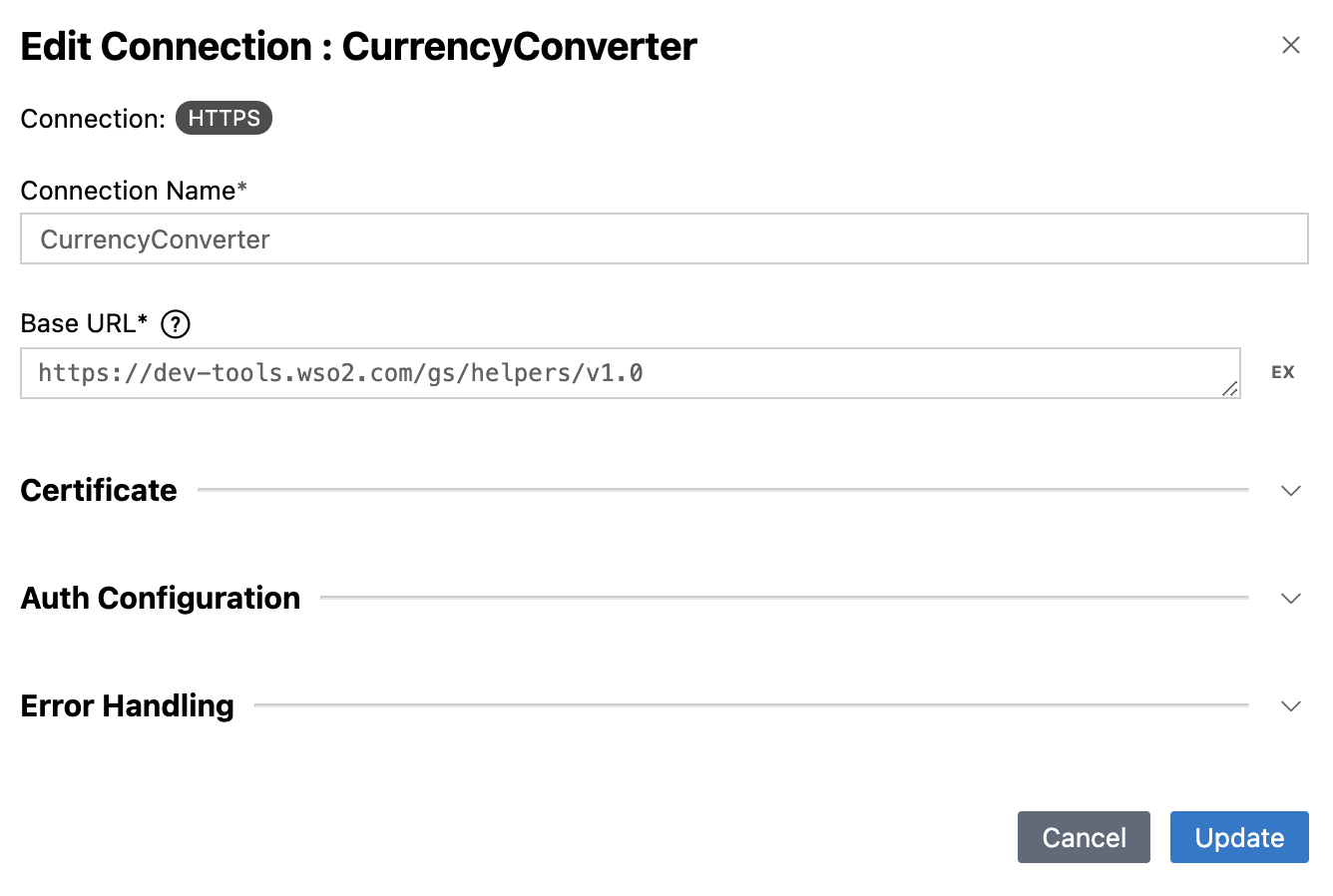Expand the Auth Configuration chevron

tap(1290, 598)
